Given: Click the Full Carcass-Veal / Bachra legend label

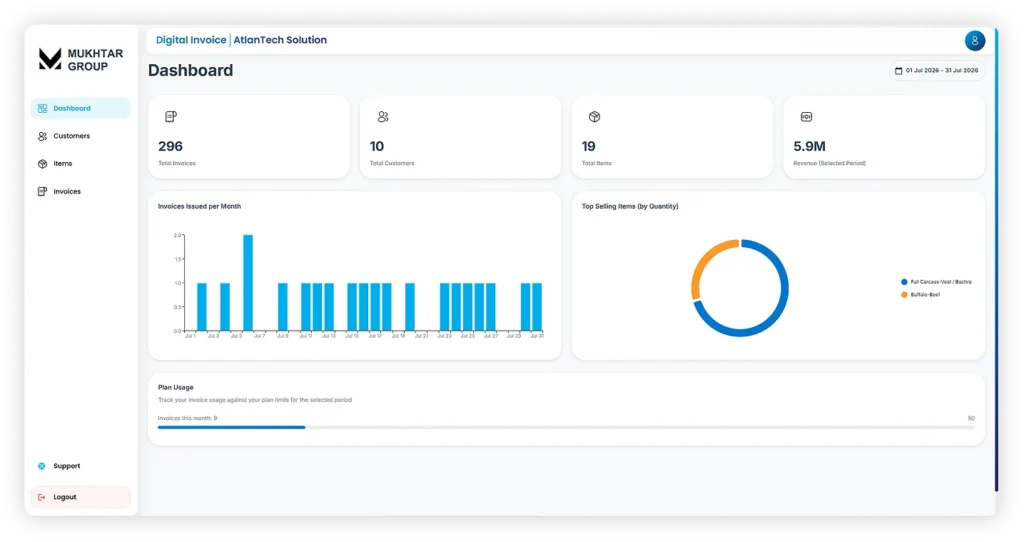Looking at the screenshot, I should click(x=941, y=282).
